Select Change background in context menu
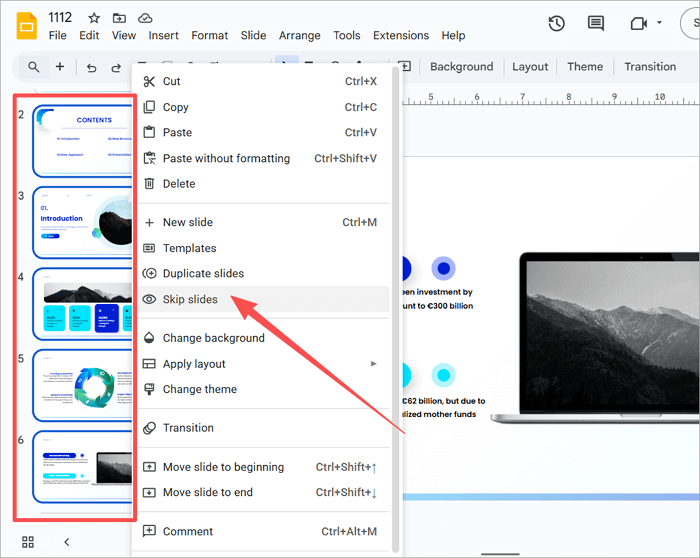This screenshot has width=700, height=558. coord(213,338)
